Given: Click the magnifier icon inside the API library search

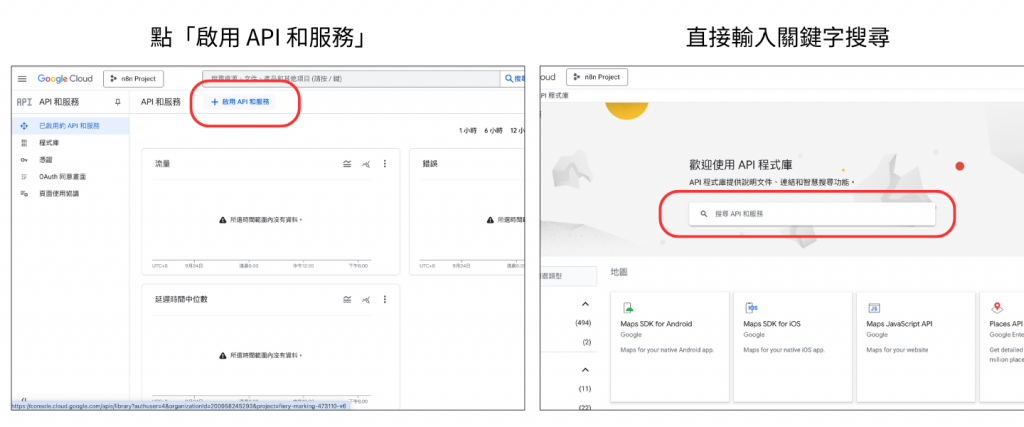Looking at the screenshot, I should tap(704, 214).
